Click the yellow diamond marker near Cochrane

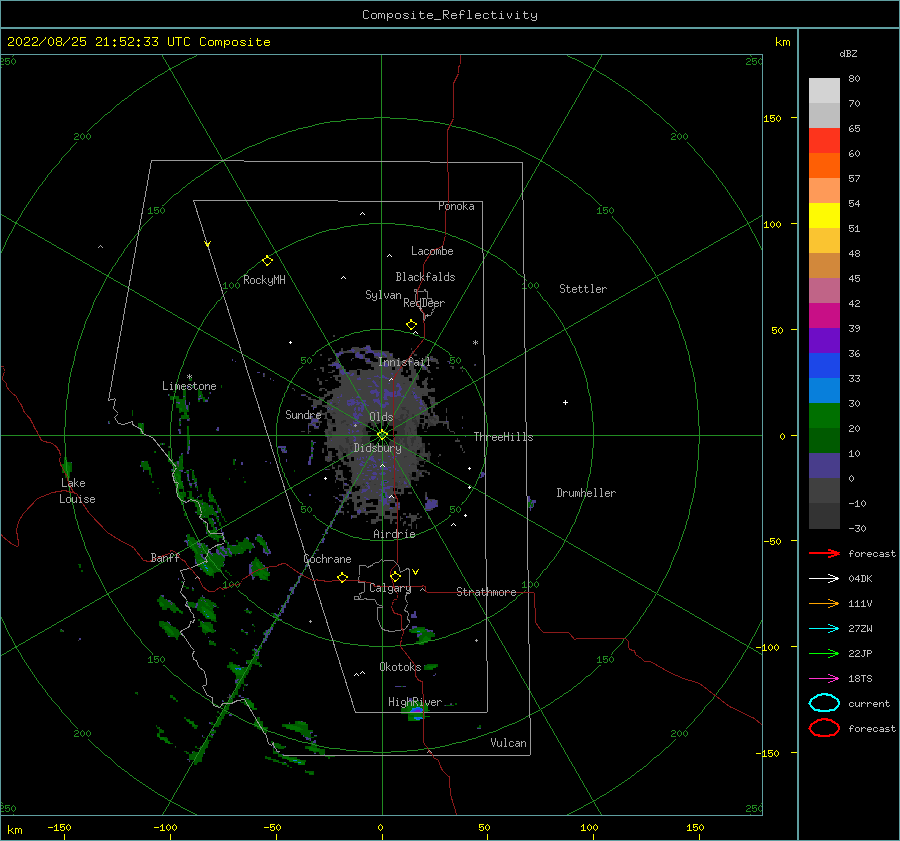pos(343,577)
